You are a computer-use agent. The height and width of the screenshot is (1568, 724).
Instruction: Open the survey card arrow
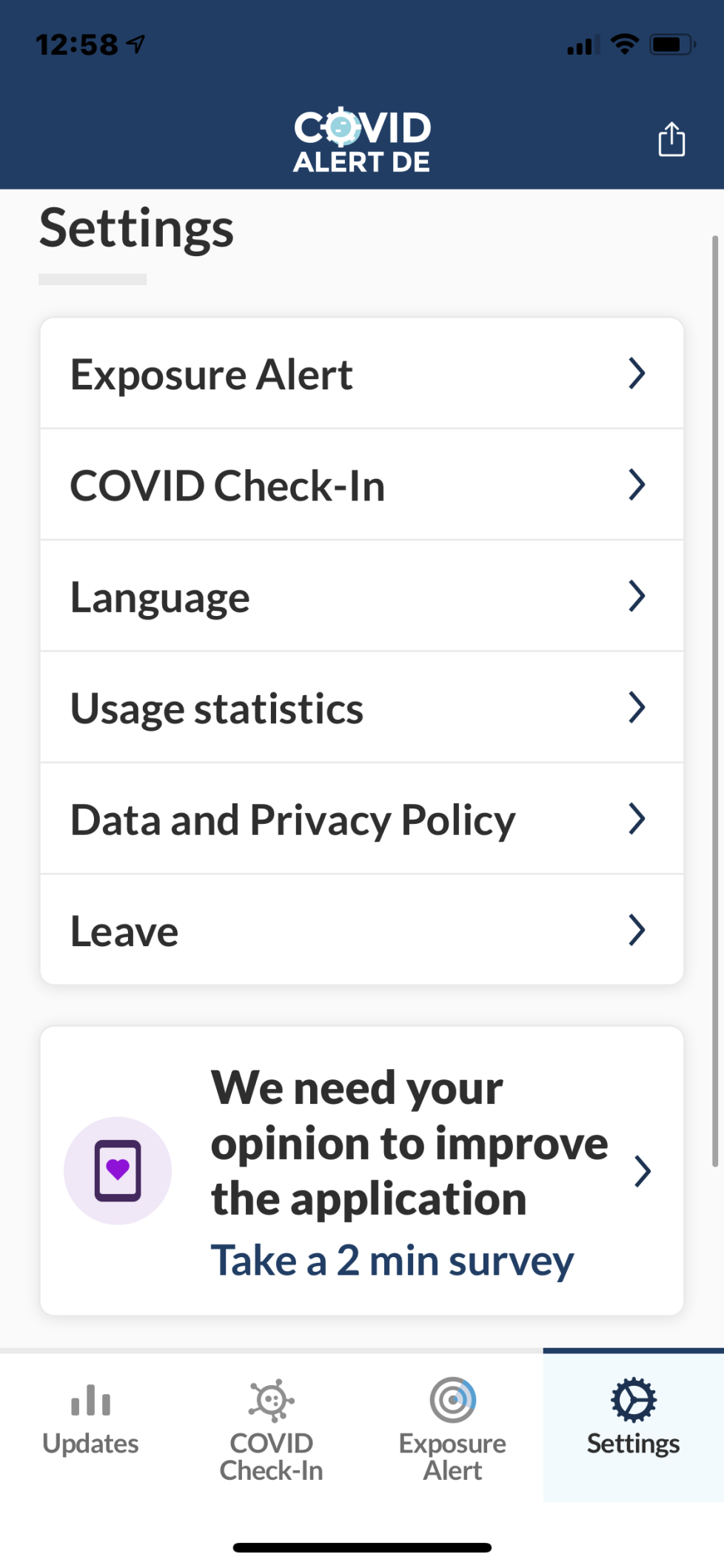643,1171
